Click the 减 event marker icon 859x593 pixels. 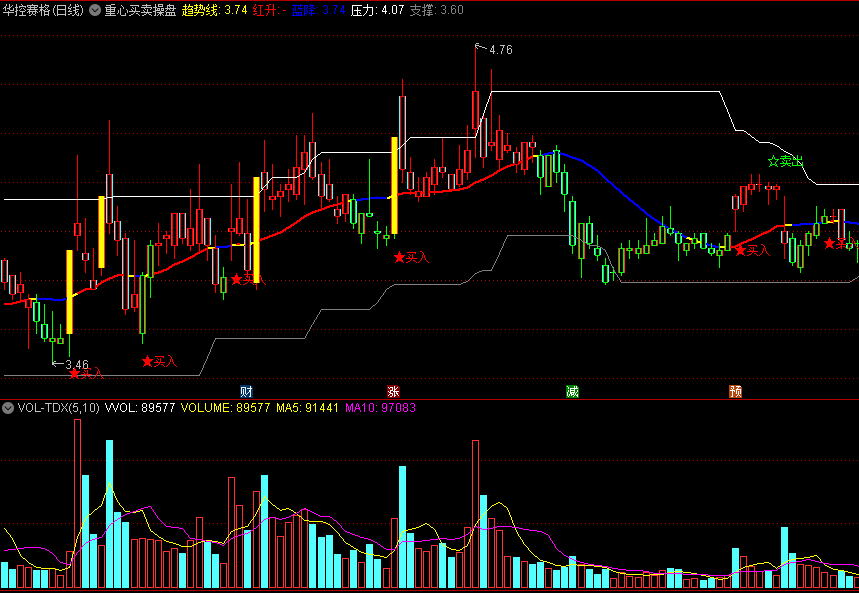(x=572, y=391)
